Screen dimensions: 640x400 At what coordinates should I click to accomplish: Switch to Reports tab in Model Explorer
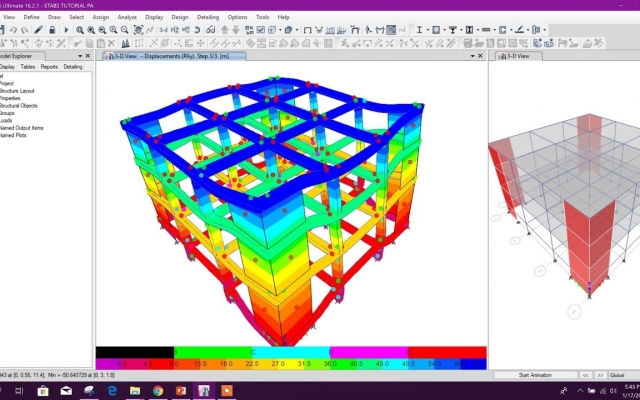49,67
